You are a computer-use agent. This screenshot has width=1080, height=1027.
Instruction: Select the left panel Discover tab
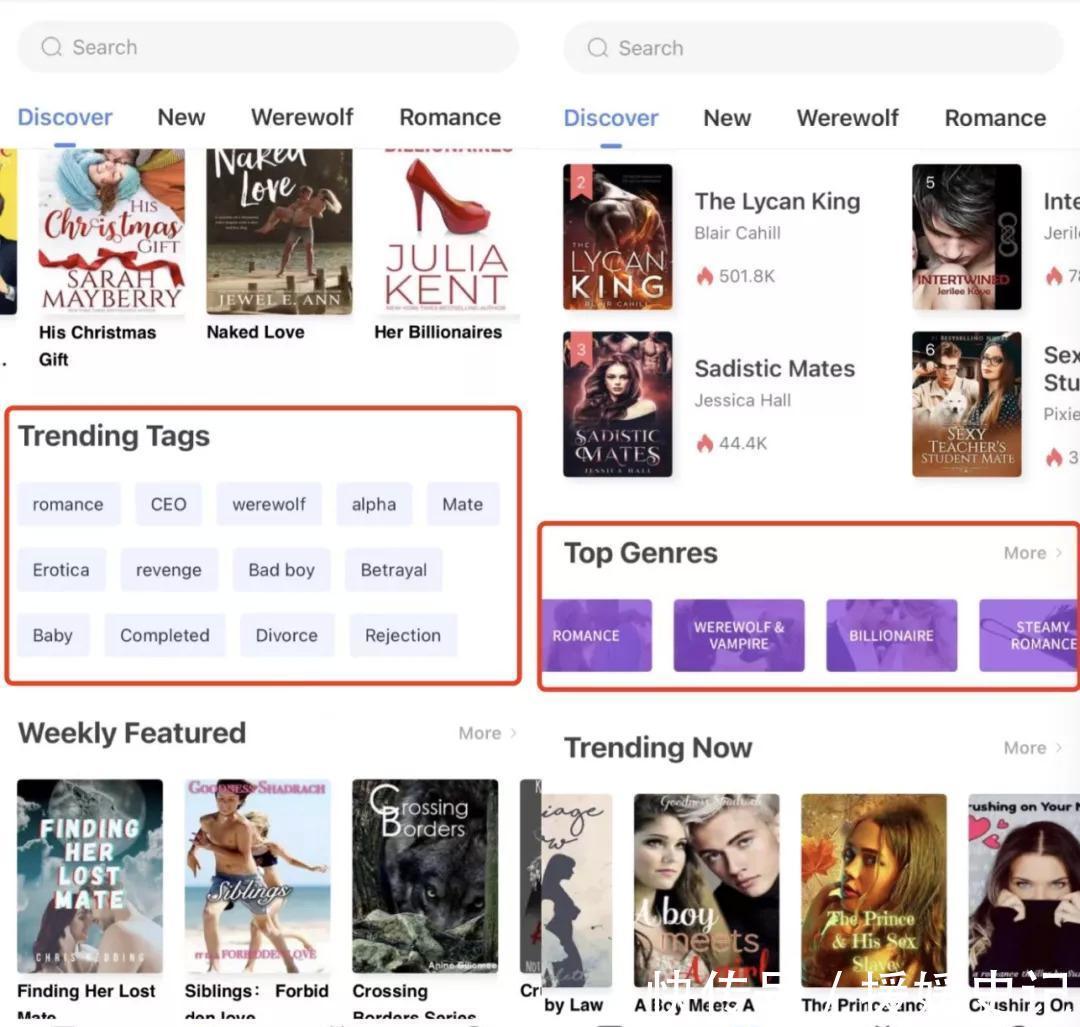click(x=65, y=117)
